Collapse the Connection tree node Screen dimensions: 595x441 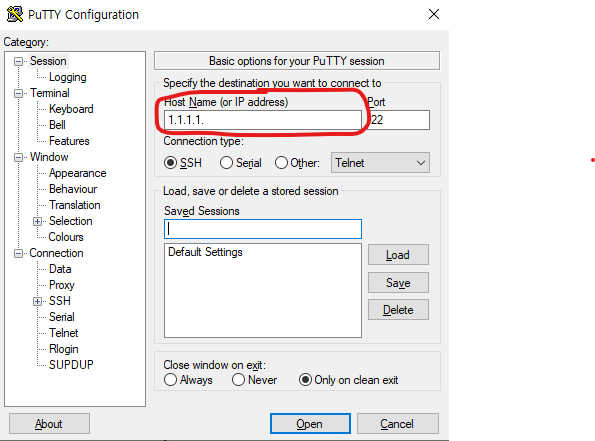[18, 253]
